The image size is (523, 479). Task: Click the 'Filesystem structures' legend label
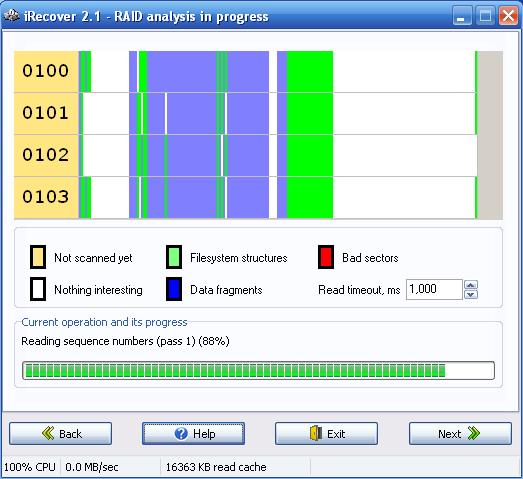pos(239,258)
